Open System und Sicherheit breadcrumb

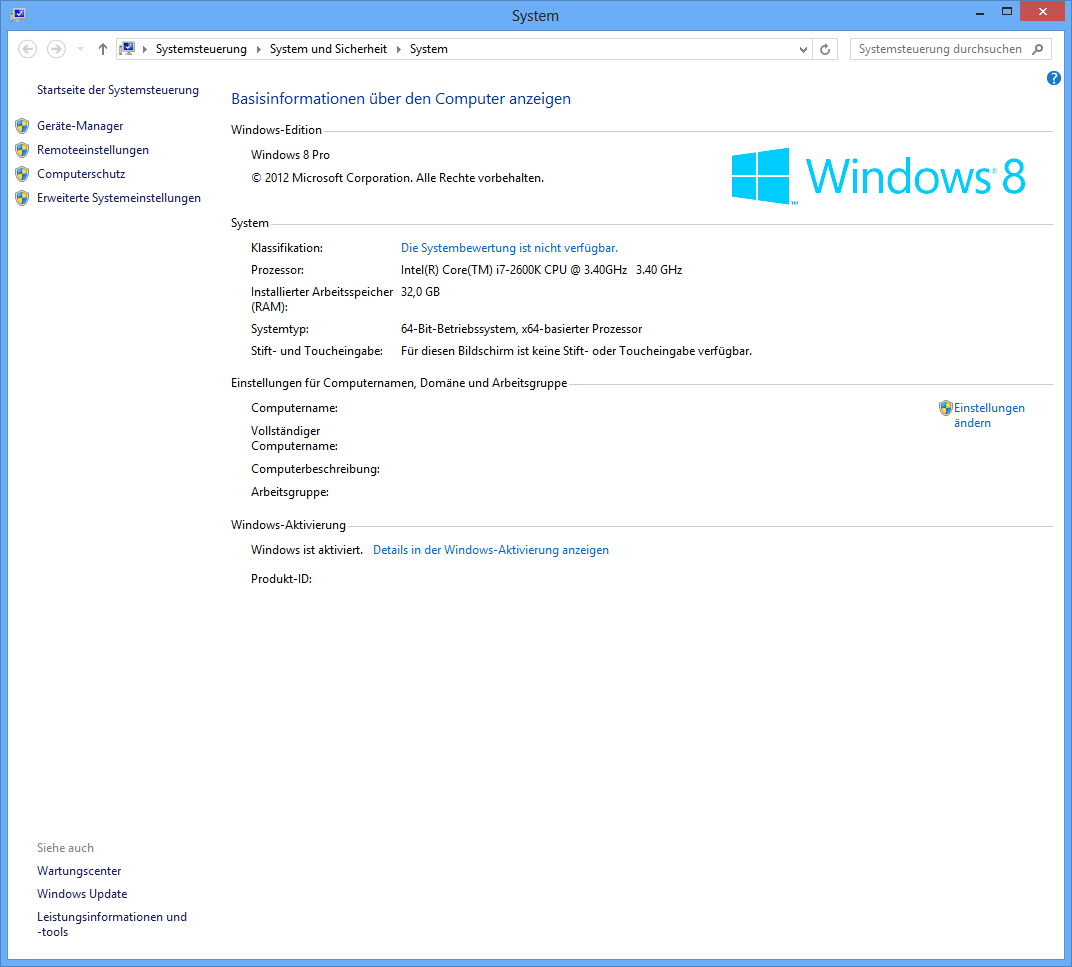tap(328, 49)
